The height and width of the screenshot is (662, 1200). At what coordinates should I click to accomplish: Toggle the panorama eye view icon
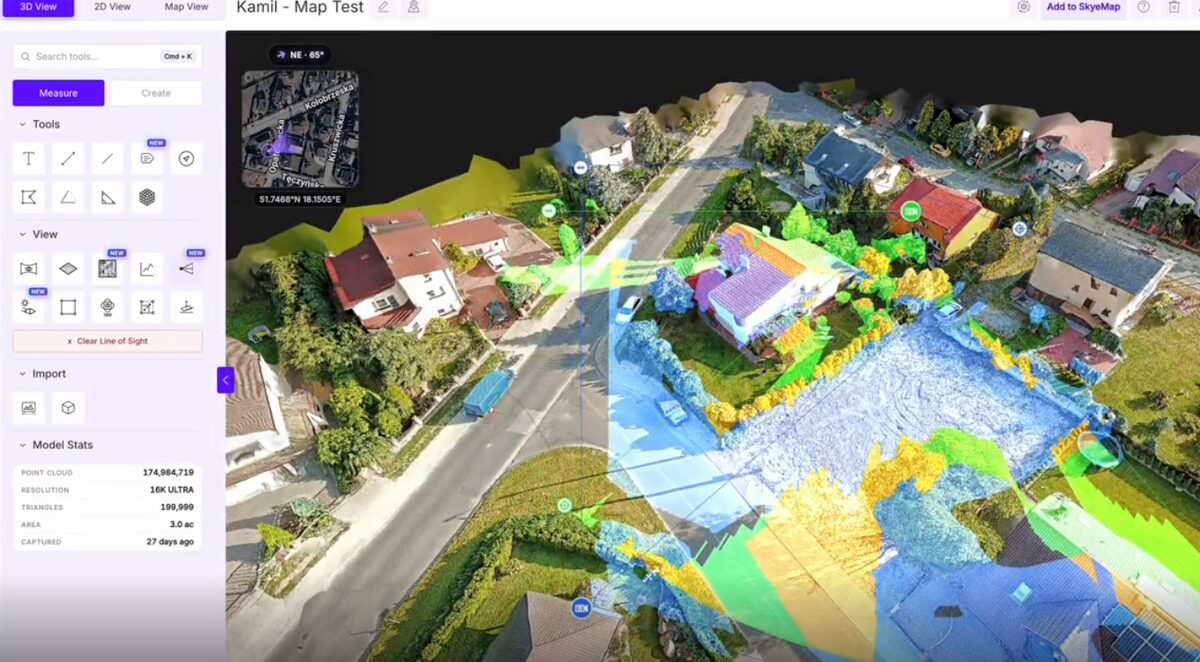click(29, 268)
